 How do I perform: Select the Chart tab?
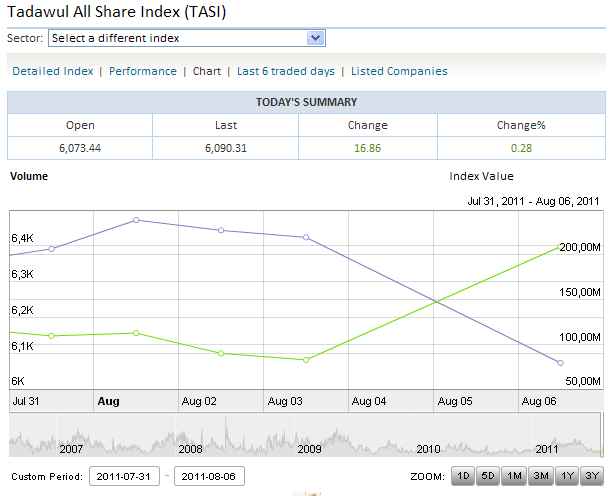coord(207,71)
